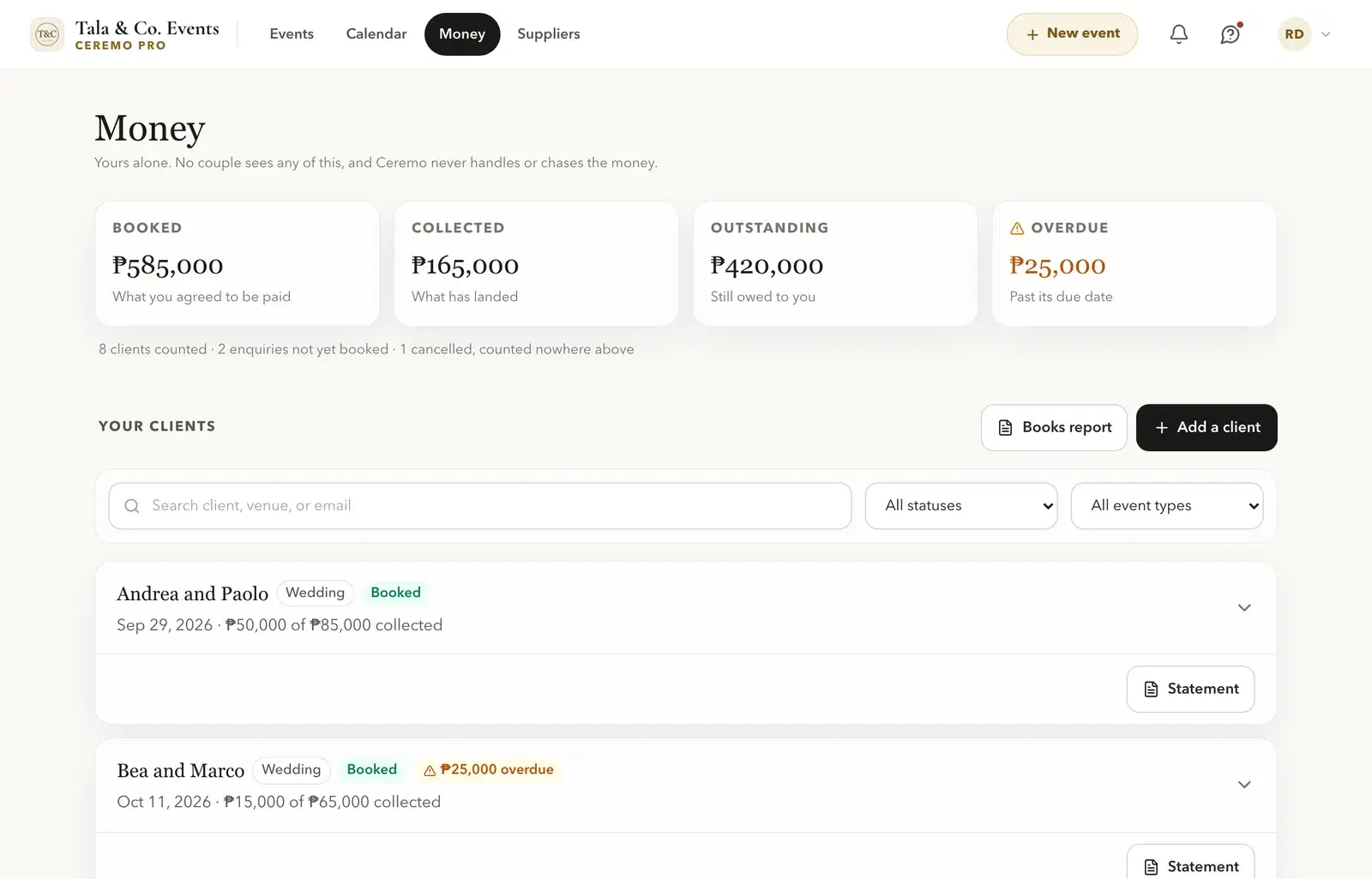
Task: Click the plus icon in Add a client
Action: [1162, 427]
